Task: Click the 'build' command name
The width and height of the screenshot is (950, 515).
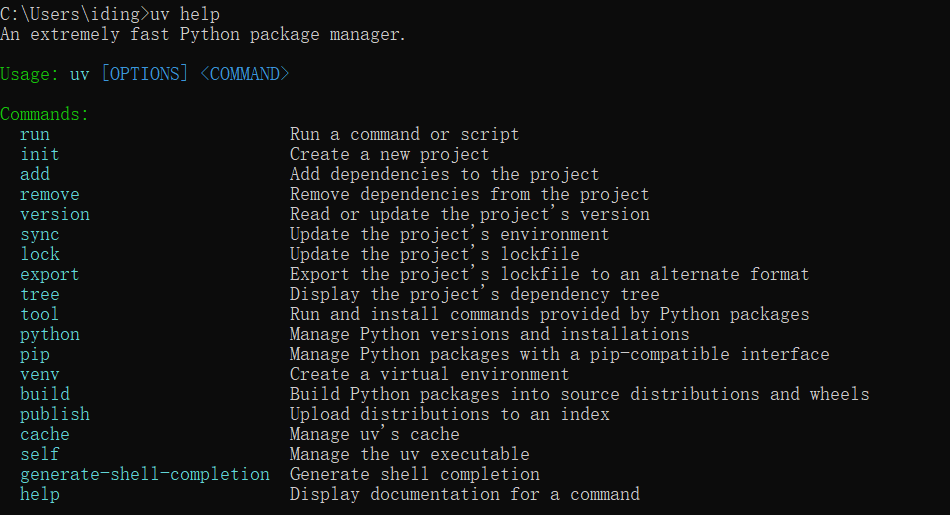Action: (x=45, y=394)
